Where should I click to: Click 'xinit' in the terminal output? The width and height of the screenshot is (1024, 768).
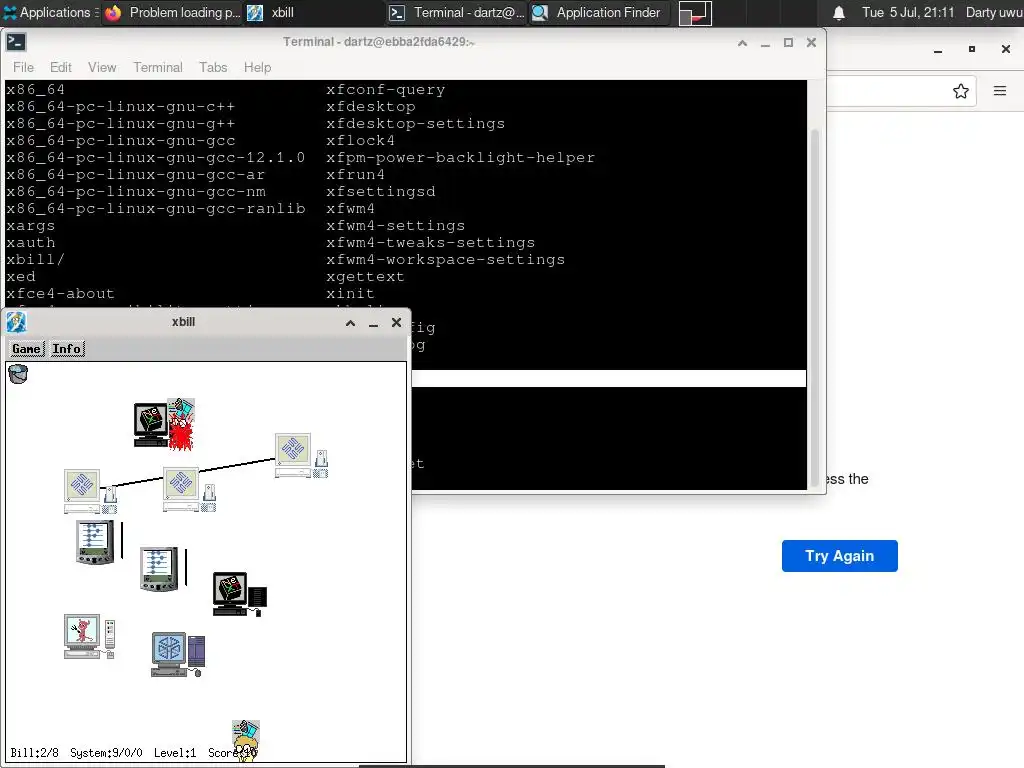[350, 293]
